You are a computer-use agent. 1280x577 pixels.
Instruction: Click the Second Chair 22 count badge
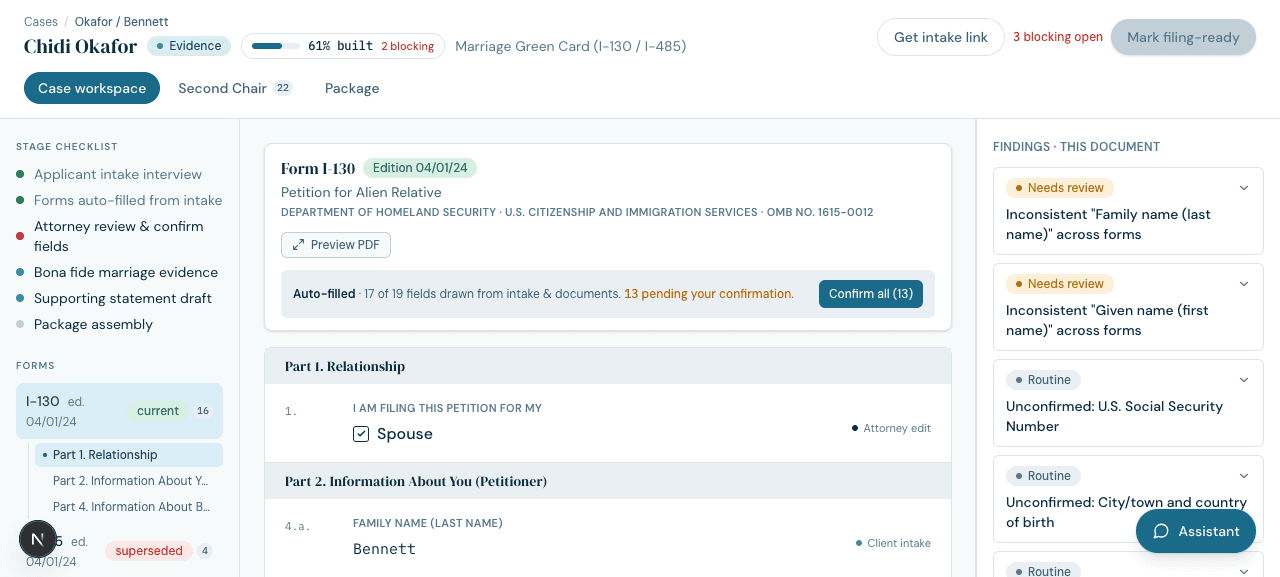pos(283,88)
